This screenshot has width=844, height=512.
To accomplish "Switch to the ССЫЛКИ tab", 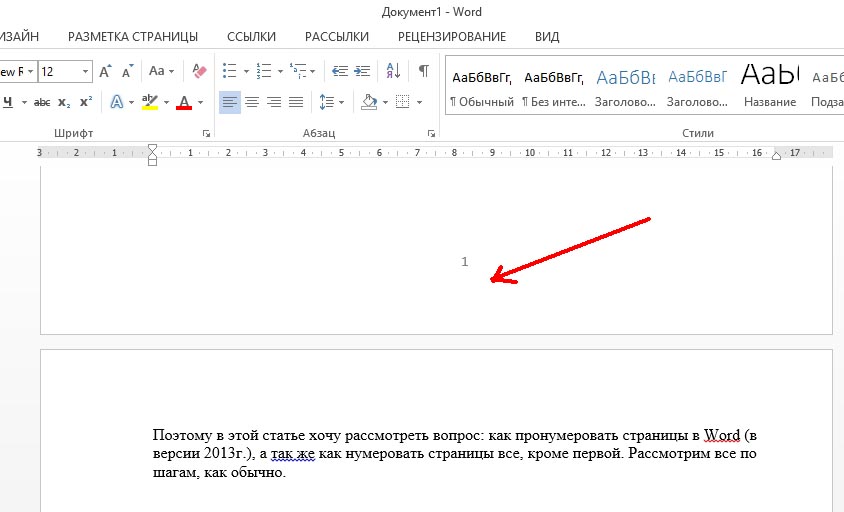I will coord(251,36).
